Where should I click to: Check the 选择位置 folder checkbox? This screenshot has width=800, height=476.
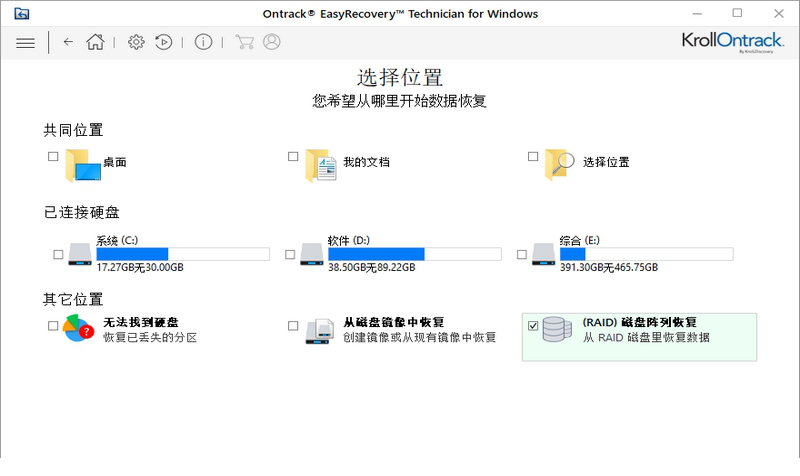(533, 156)
